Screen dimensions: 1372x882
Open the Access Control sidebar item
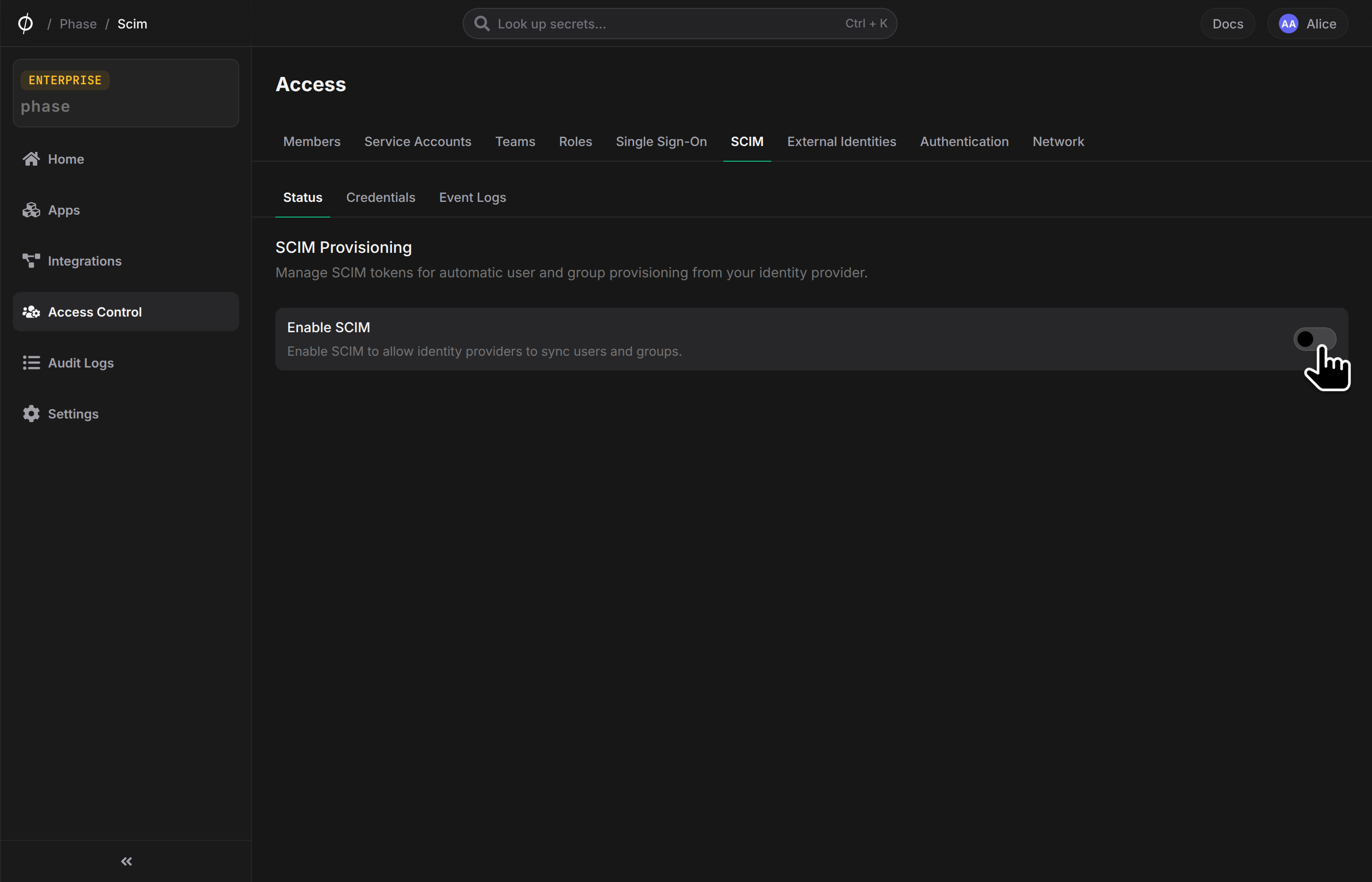pyautogui.click(x=125, y=312)
